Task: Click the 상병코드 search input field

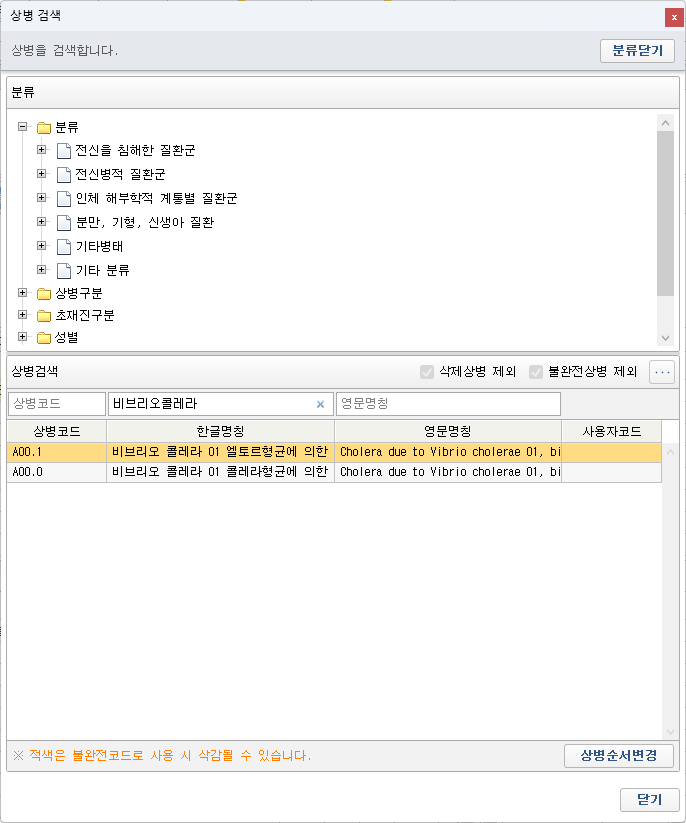Action: pyautogui.click(x=56, y=404)
